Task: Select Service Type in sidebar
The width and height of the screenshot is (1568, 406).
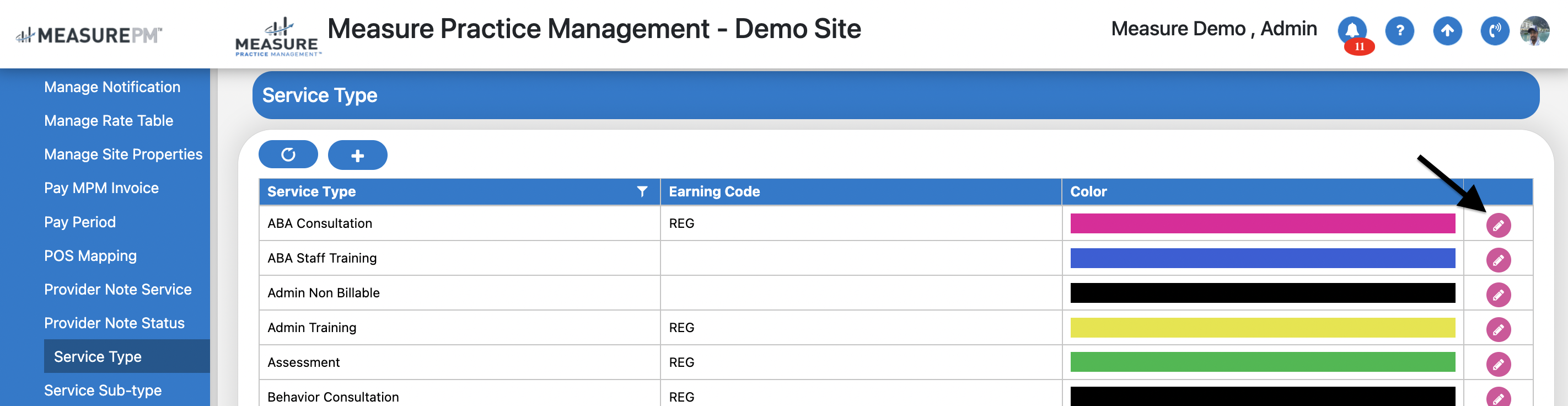Action: (x=127, y=357)
